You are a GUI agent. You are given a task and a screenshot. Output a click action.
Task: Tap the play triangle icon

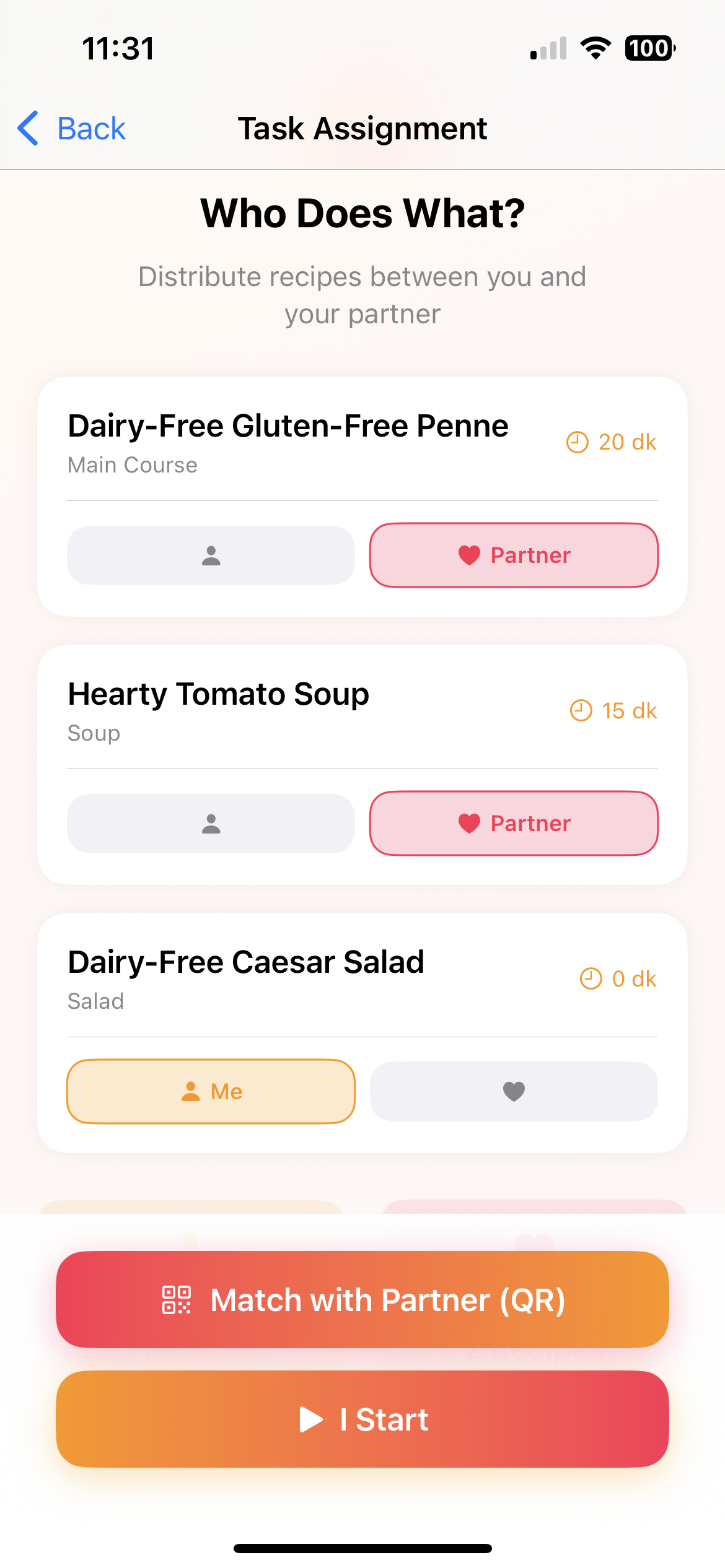pyautogui.click(x=311, y=1419)
